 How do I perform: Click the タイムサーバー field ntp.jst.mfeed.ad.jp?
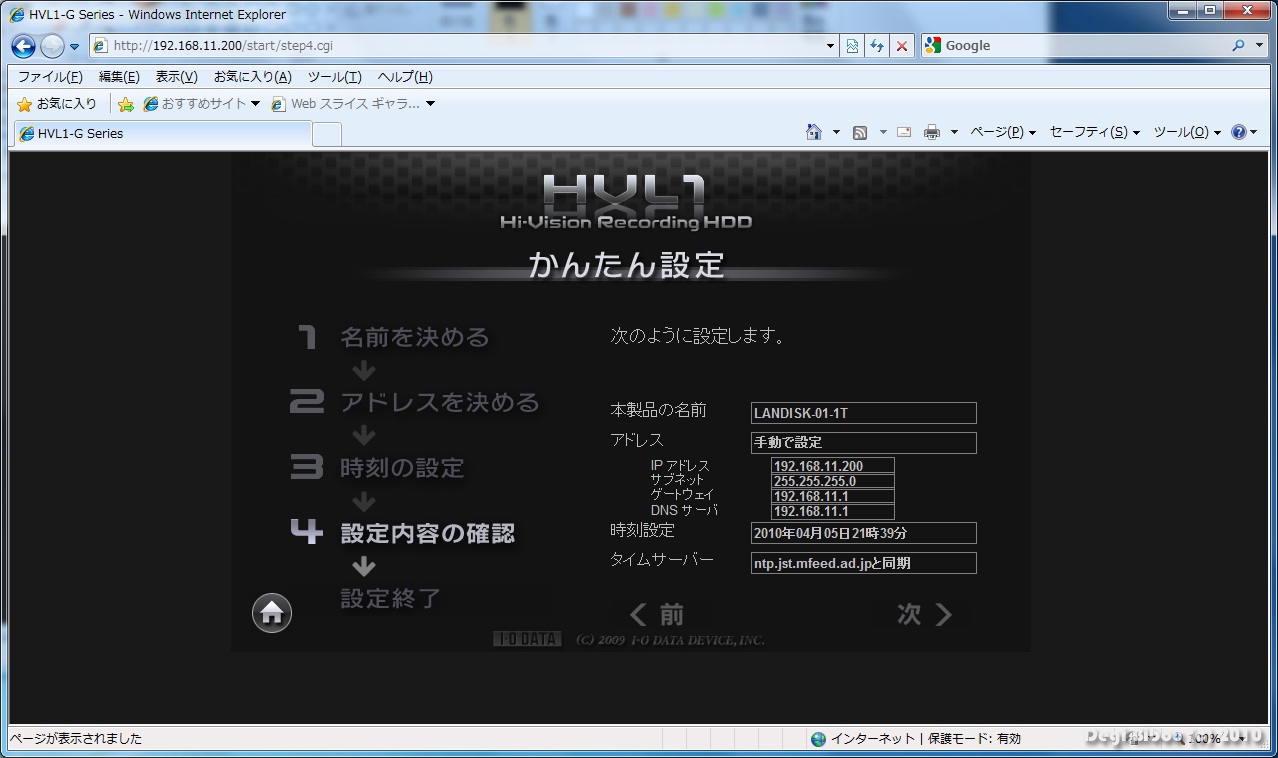[864, 563]
